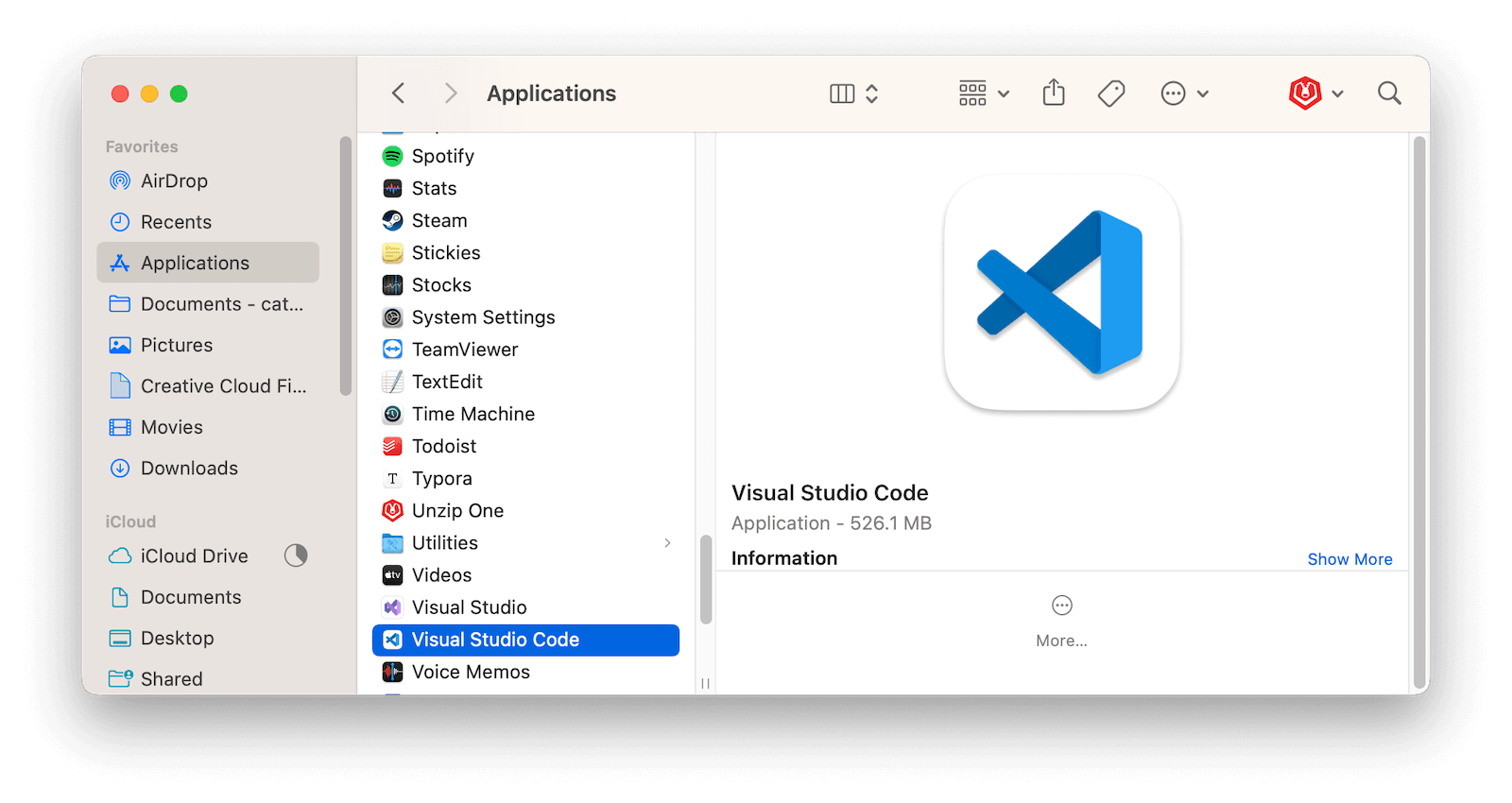
Task: Click the More actions circle in preview
Action: click(1061, 606)
